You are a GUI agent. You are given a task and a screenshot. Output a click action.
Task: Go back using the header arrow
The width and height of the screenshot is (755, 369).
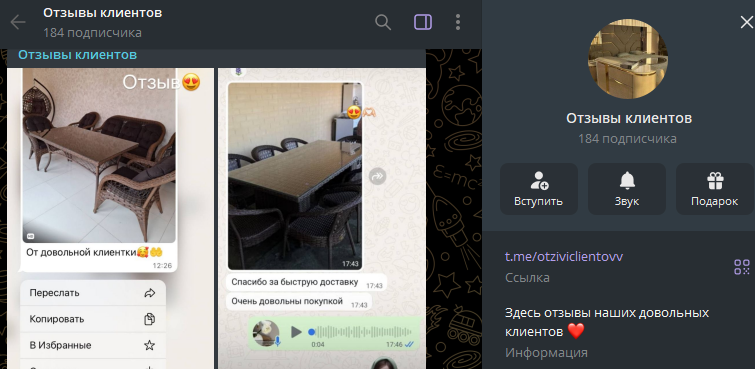(18, 22)
